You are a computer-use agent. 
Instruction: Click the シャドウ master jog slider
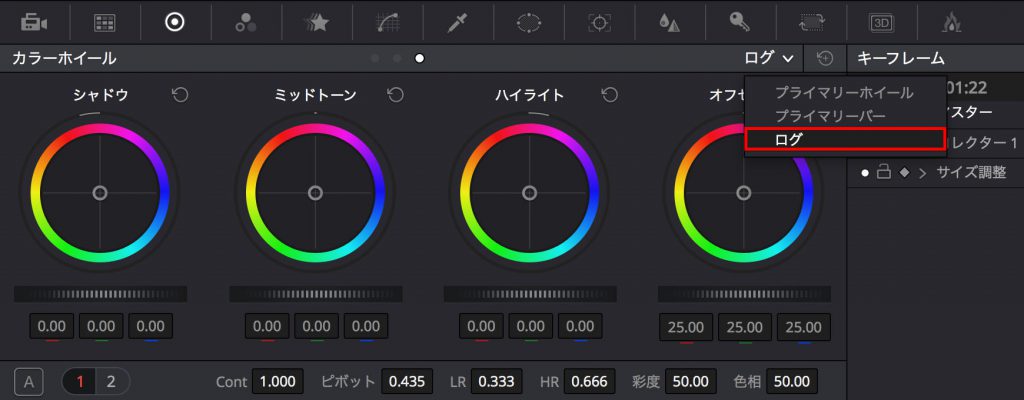click(101, 294)
